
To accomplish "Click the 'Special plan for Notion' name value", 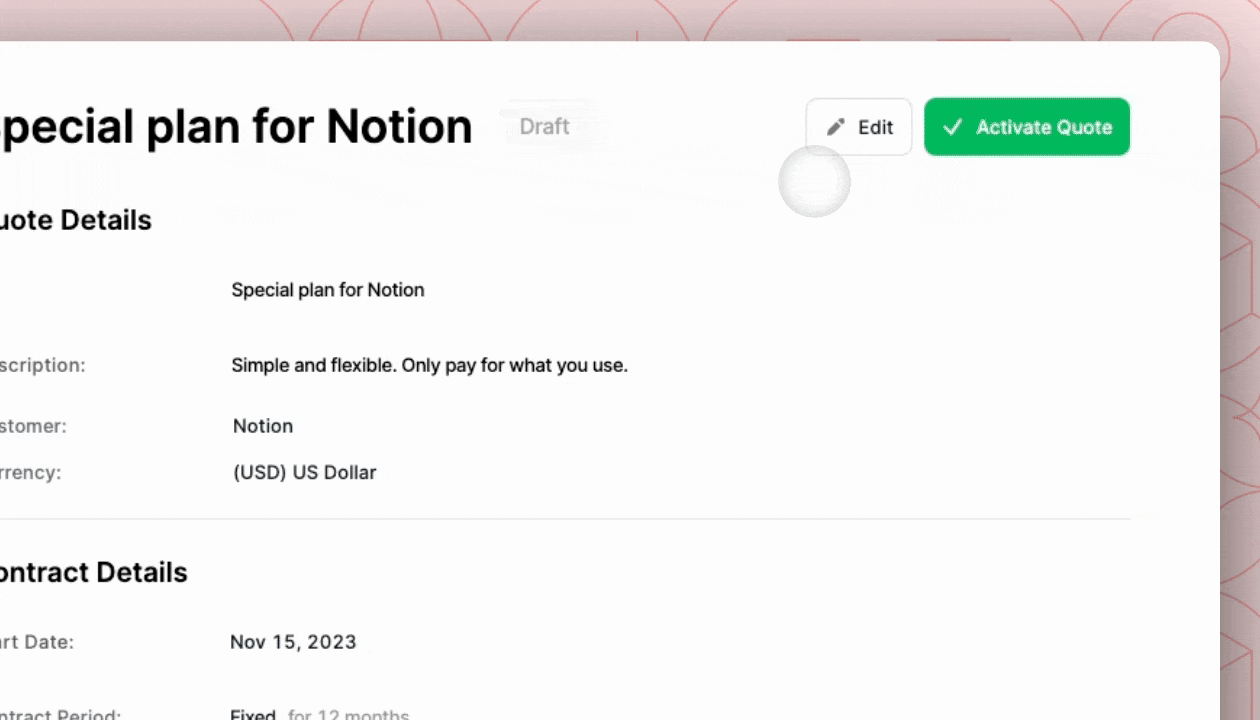I will (x=328, y=290).
